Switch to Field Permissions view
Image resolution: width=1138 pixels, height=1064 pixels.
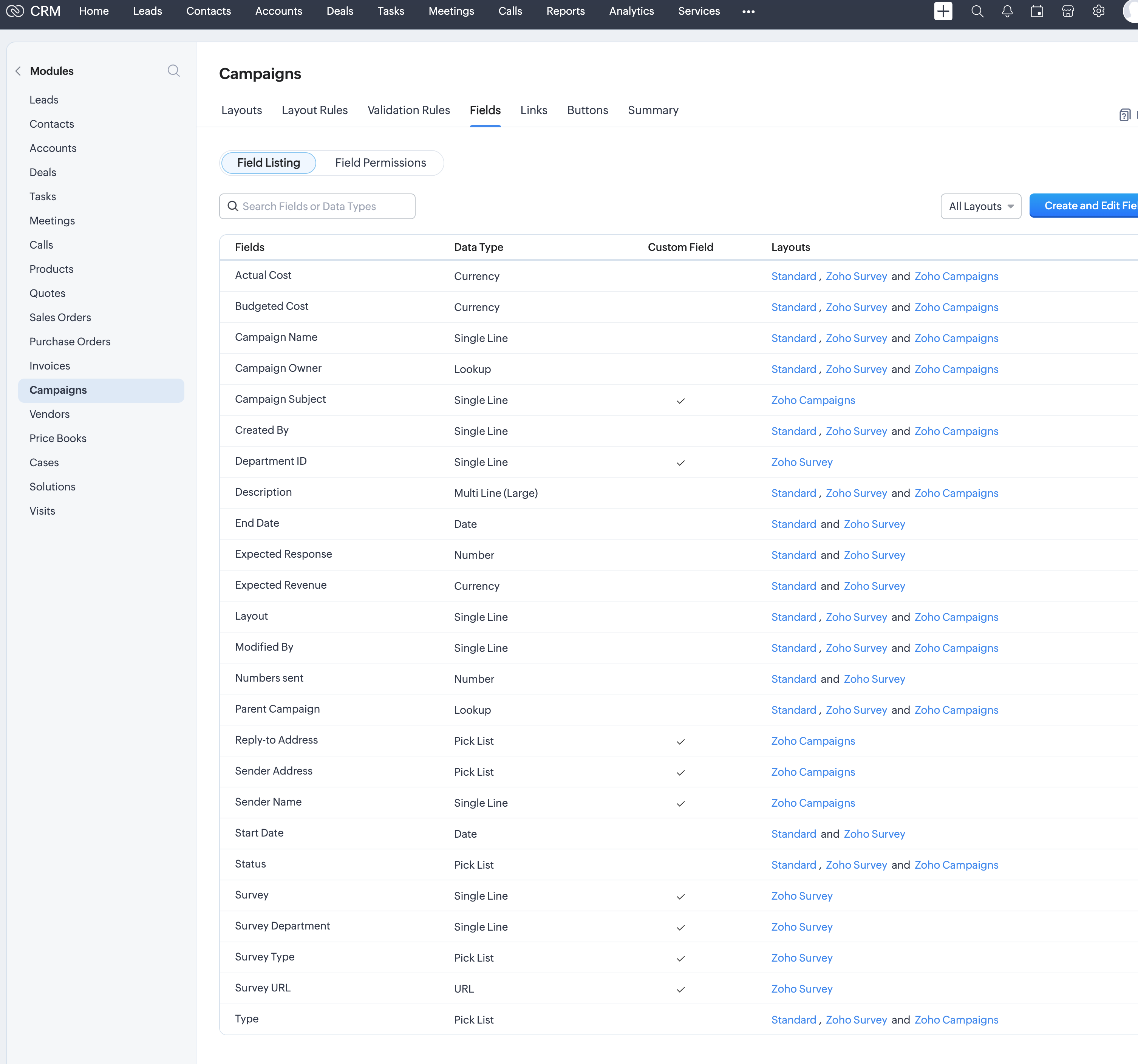[380, 162]
